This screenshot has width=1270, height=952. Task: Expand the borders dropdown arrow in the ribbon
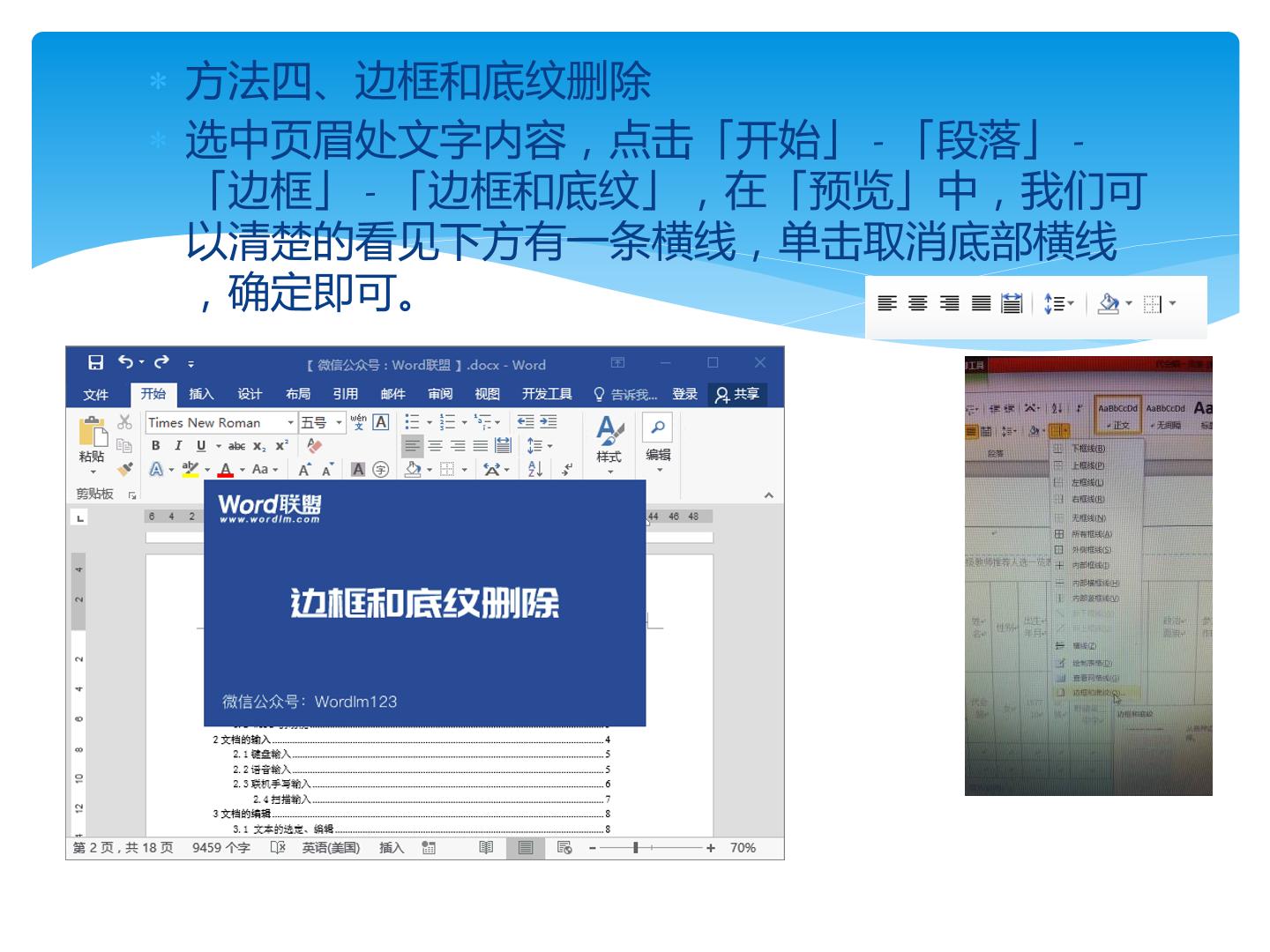[465, 470]
